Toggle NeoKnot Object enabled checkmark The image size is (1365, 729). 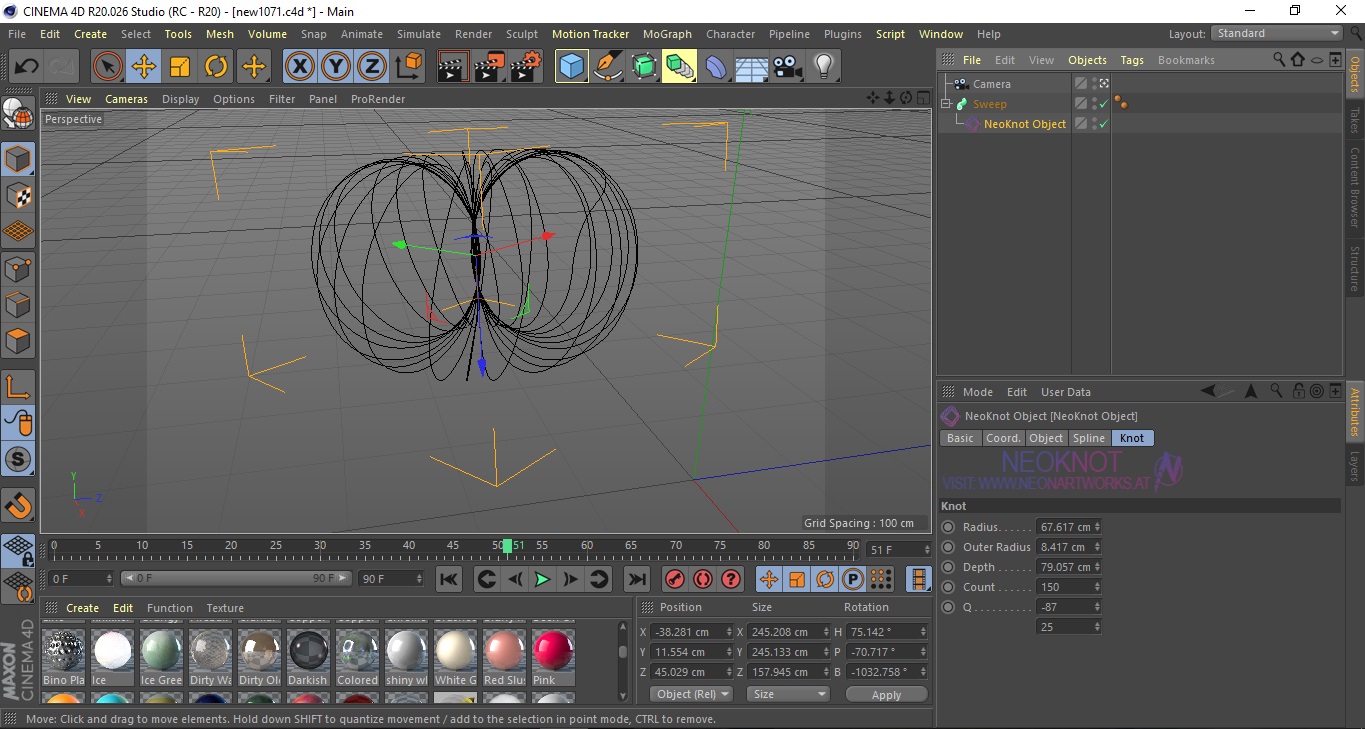pos(1103,124)
